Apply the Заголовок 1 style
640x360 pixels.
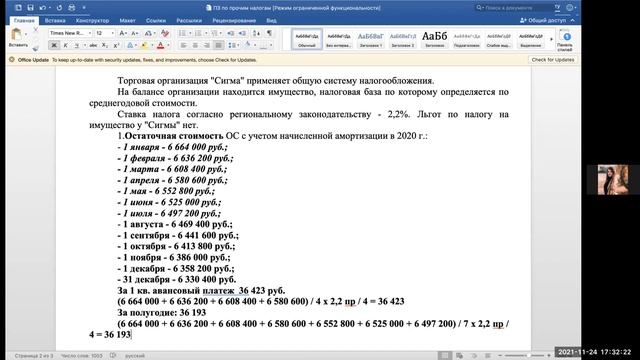click(371, 40)
